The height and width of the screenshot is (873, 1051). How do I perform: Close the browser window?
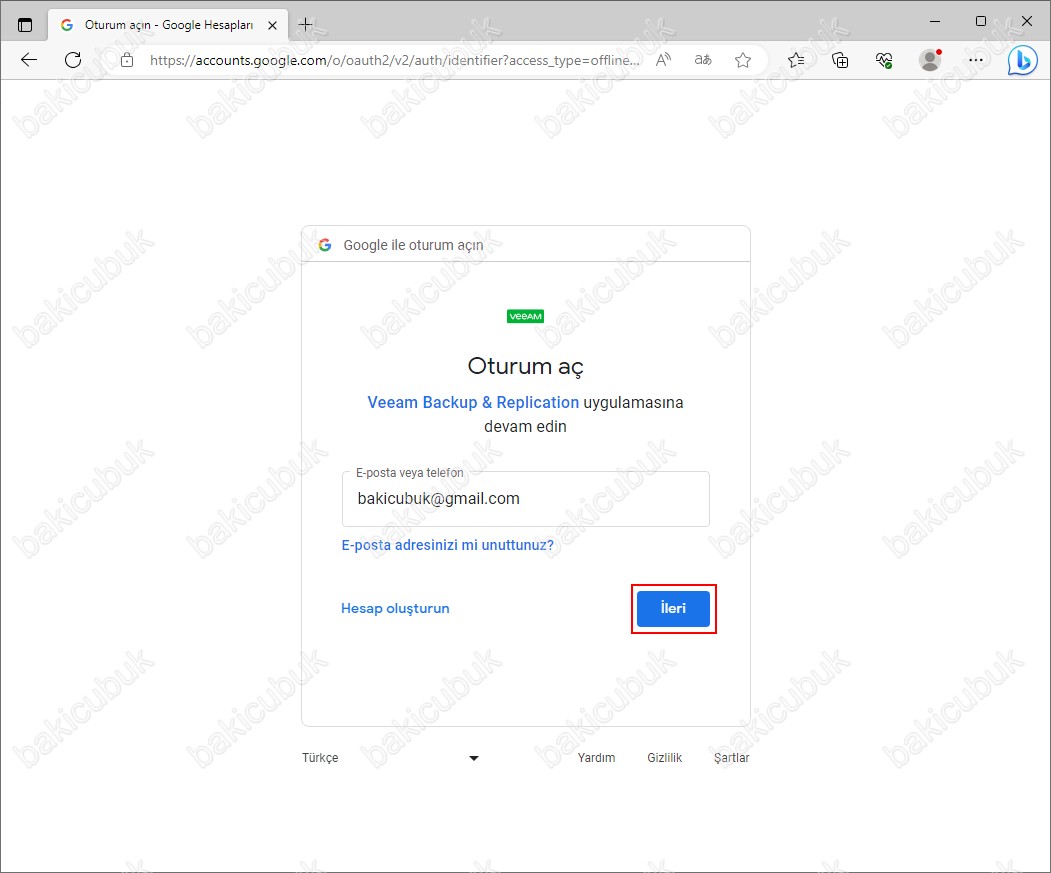[x=1026, y=21]
